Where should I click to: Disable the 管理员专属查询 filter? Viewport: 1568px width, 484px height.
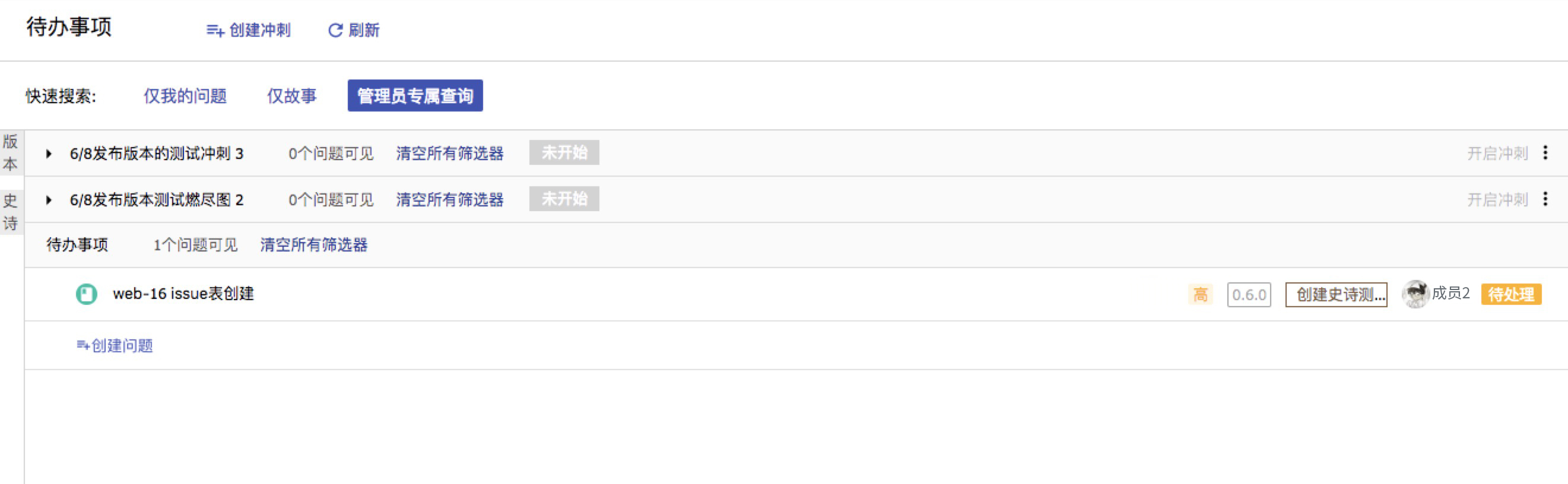(415, 95)
